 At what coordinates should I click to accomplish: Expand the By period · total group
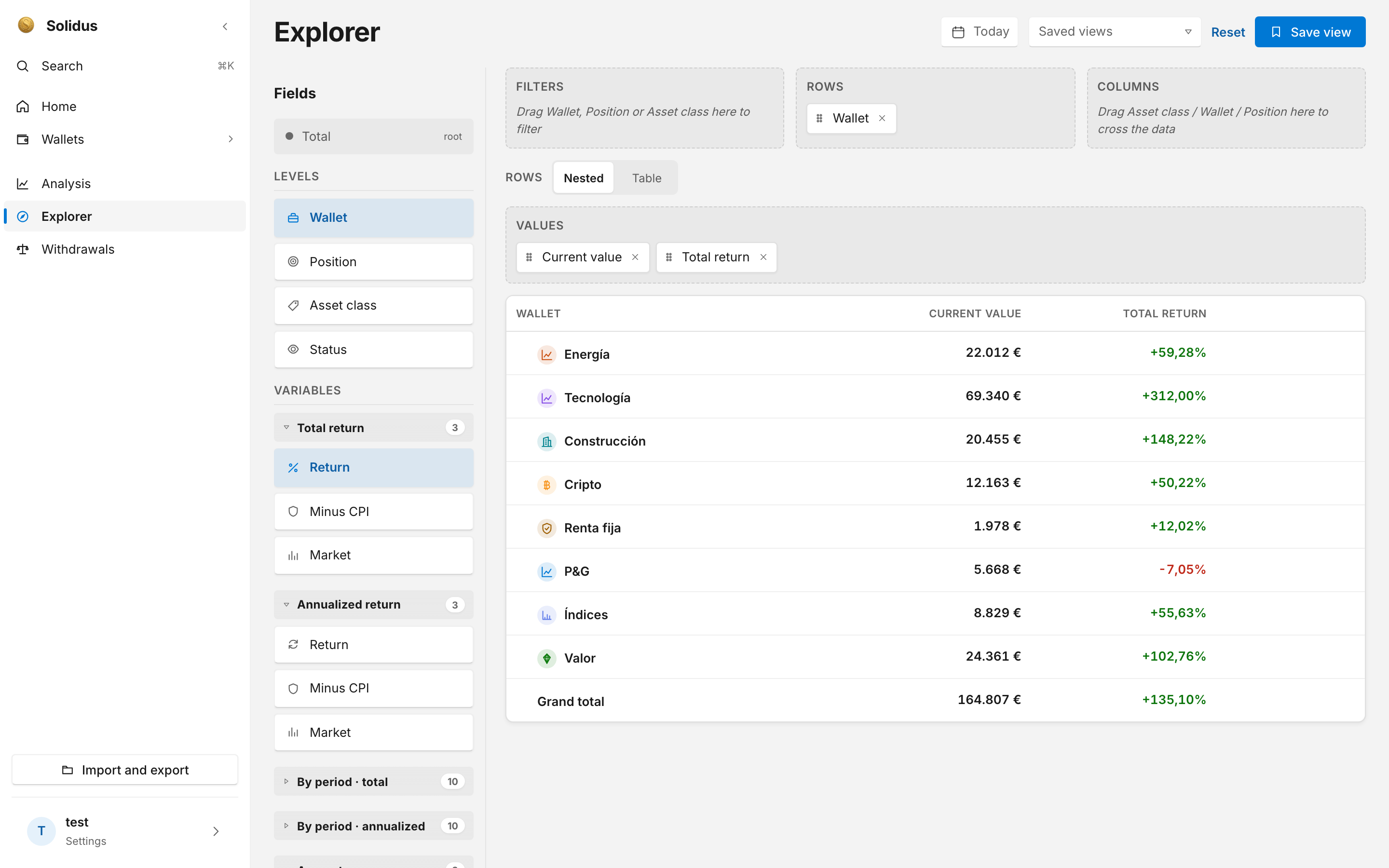374,781
